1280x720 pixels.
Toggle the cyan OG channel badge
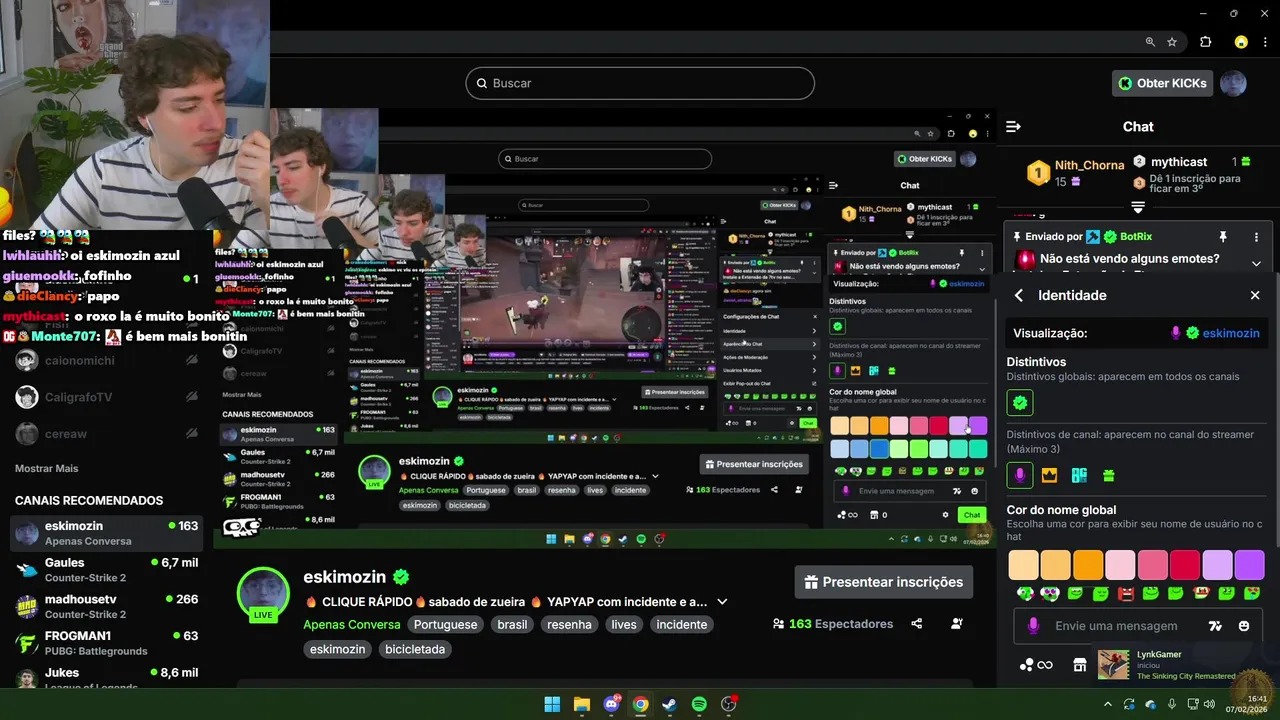pos(1079,475)
